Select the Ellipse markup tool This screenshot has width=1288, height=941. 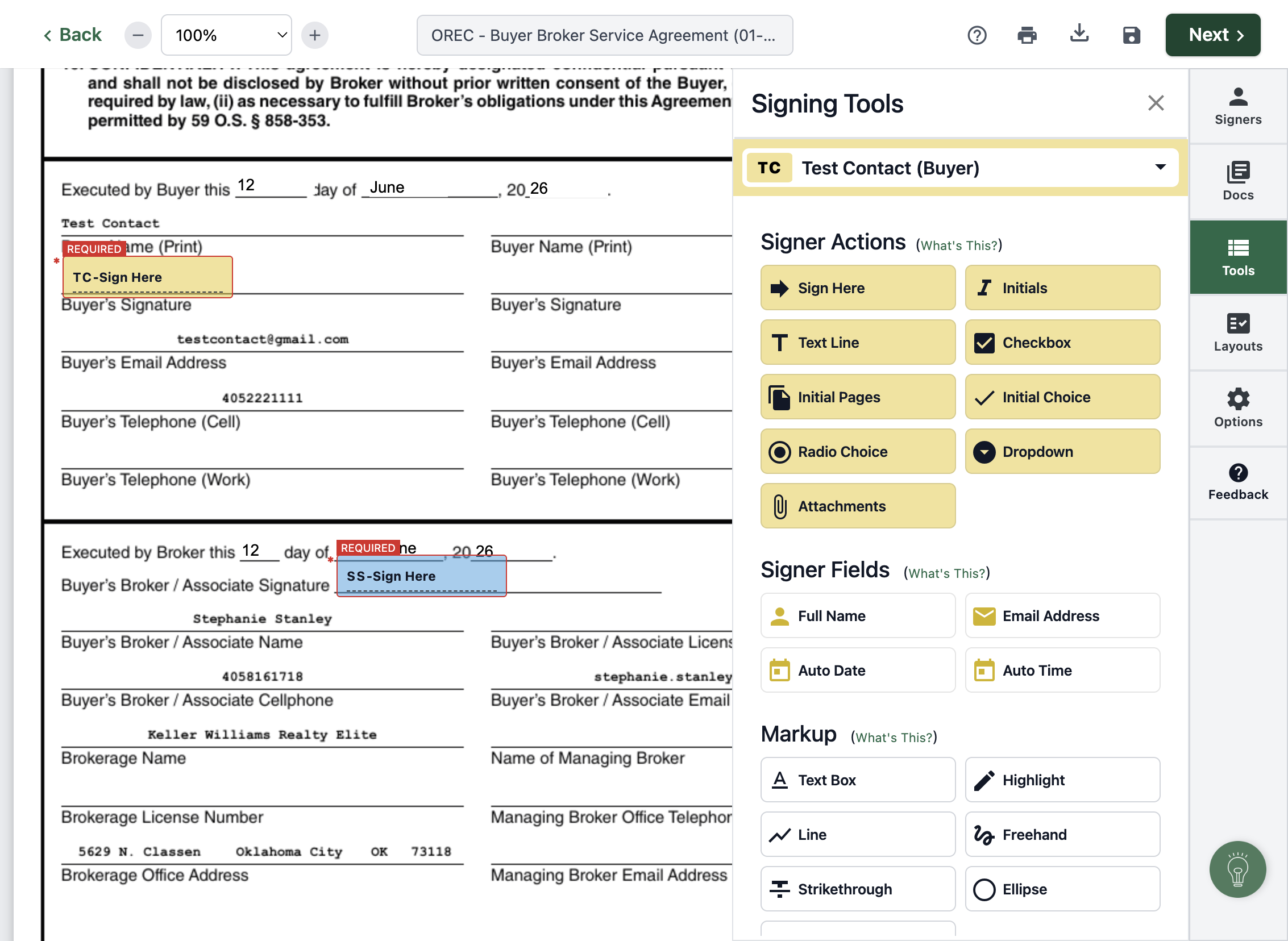click(1062, 889)
